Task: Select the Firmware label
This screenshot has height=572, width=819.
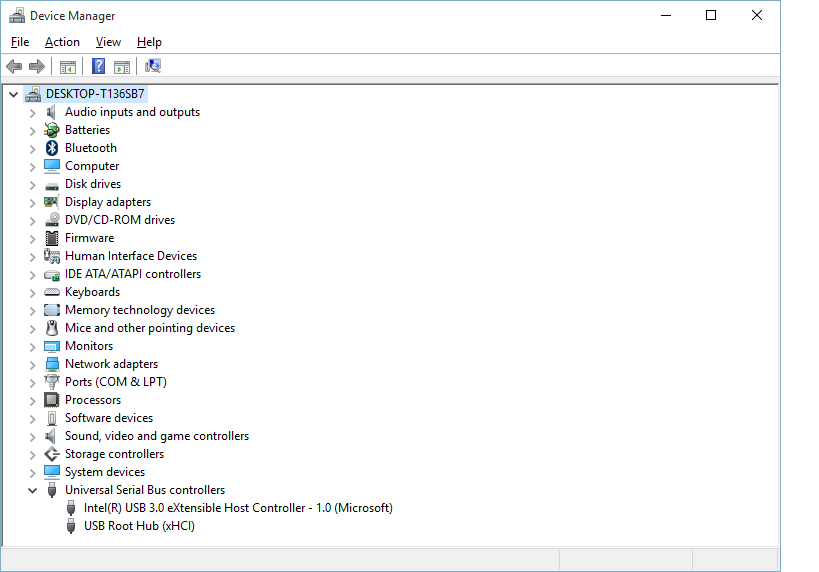Action: tap(89, 238)
